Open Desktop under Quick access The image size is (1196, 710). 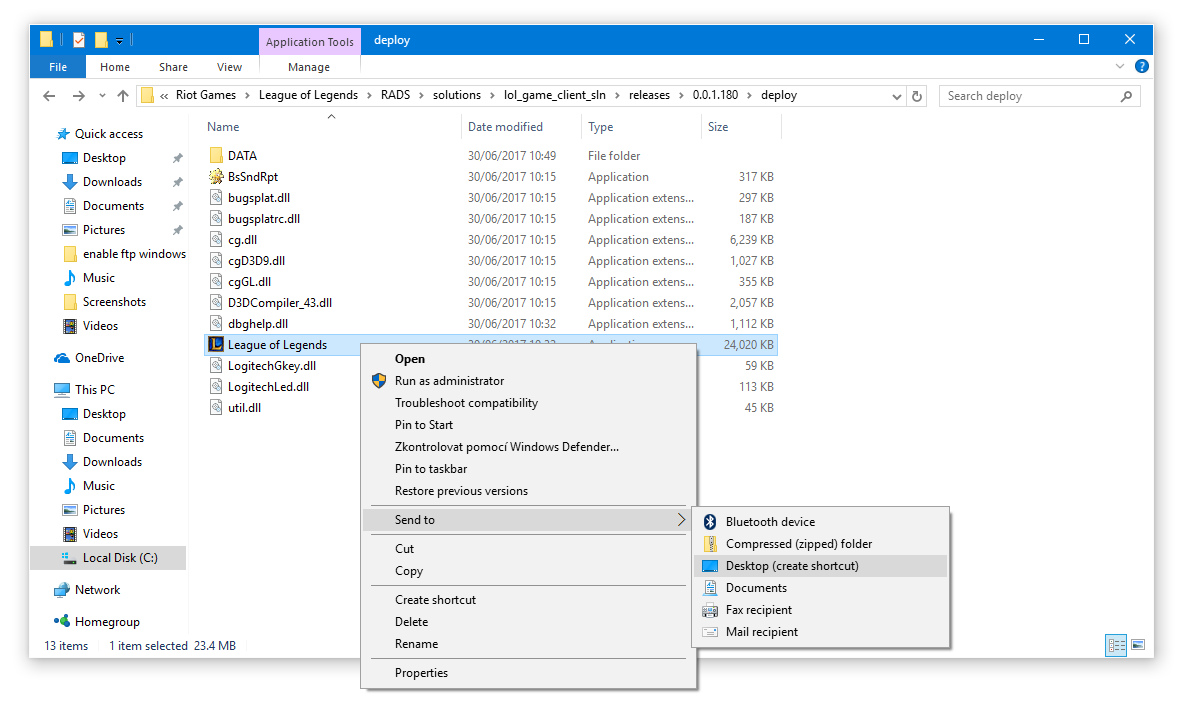coord(104,158)
